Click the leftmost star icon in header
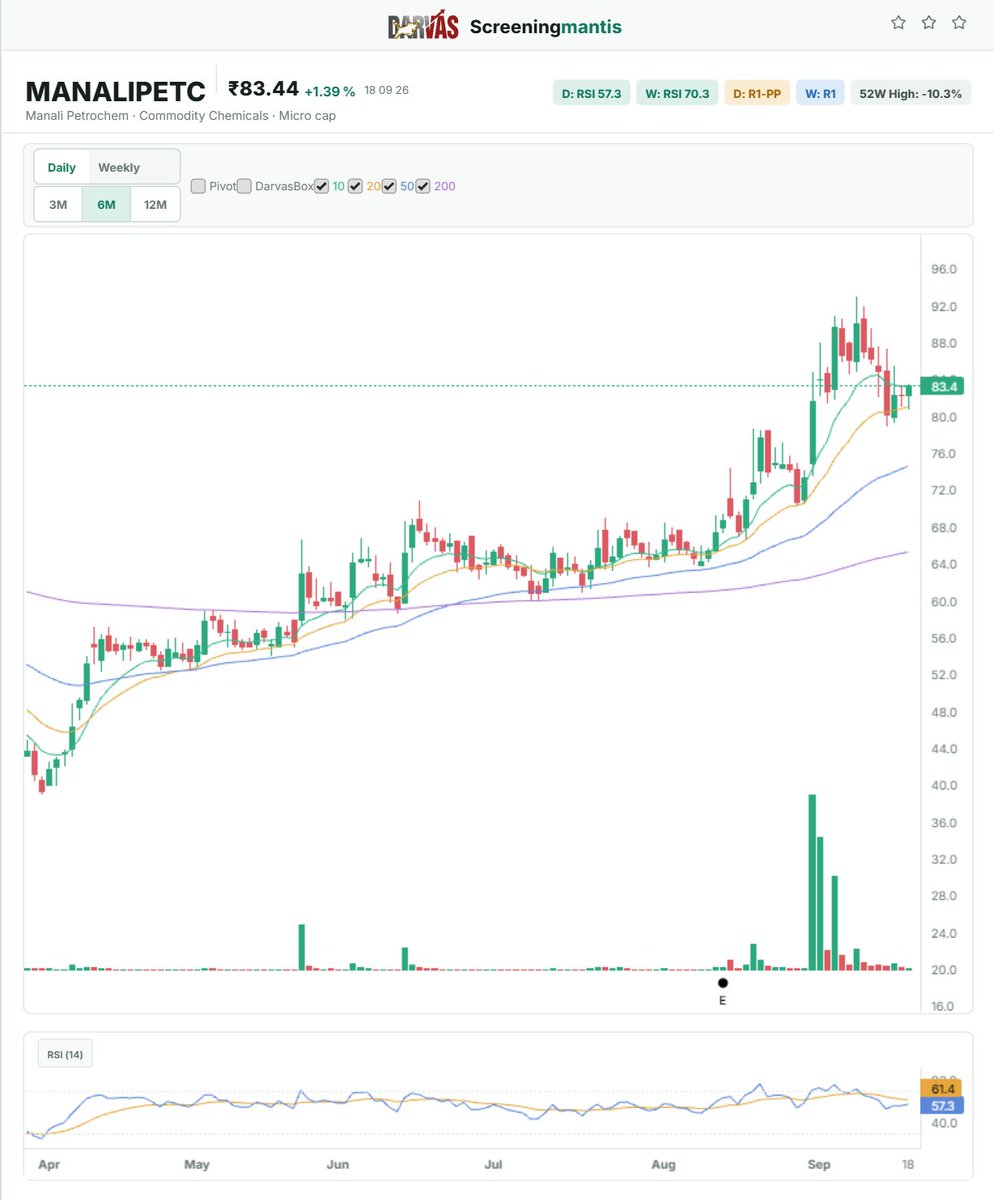The width and height of the screenshot is (994, 1200). [x=898, y=23]
